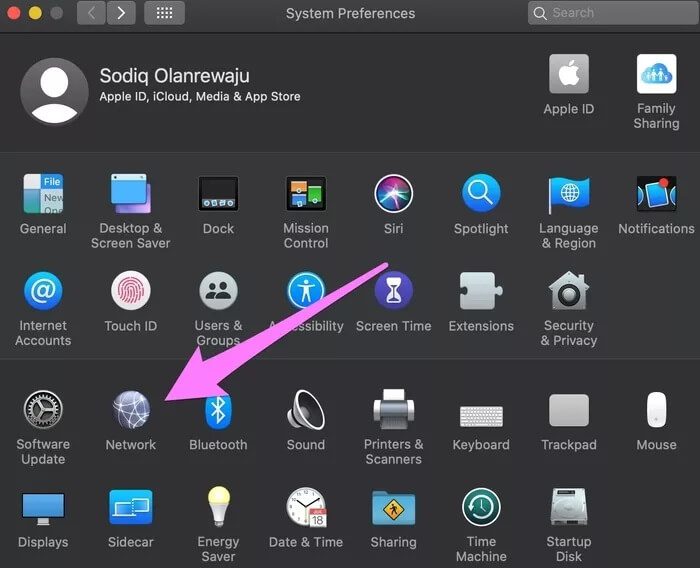
Task: Go forward with the right arrow button
Action: pos(121,13)
